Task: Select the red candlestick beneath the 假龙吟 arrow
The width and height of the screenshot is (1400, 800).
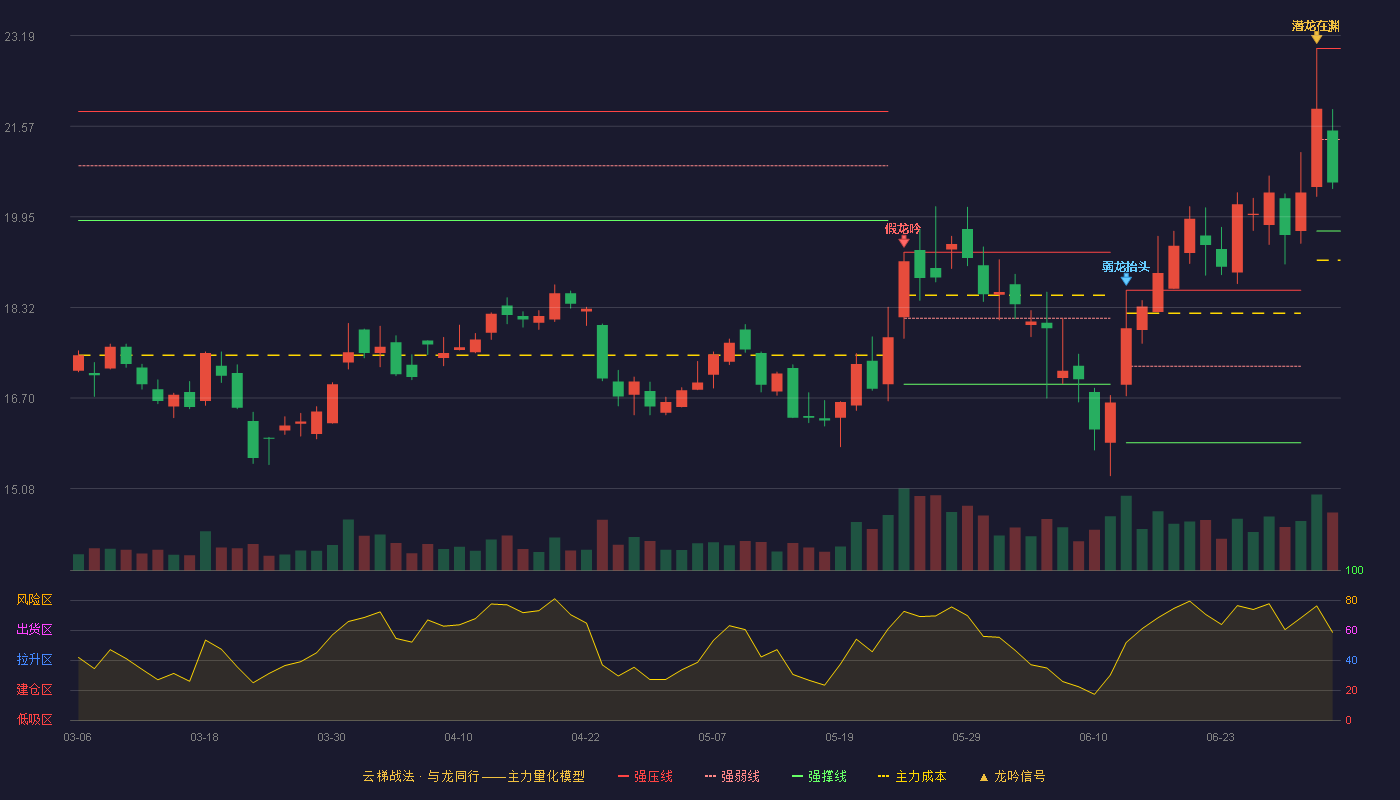Action: [904, 290]
